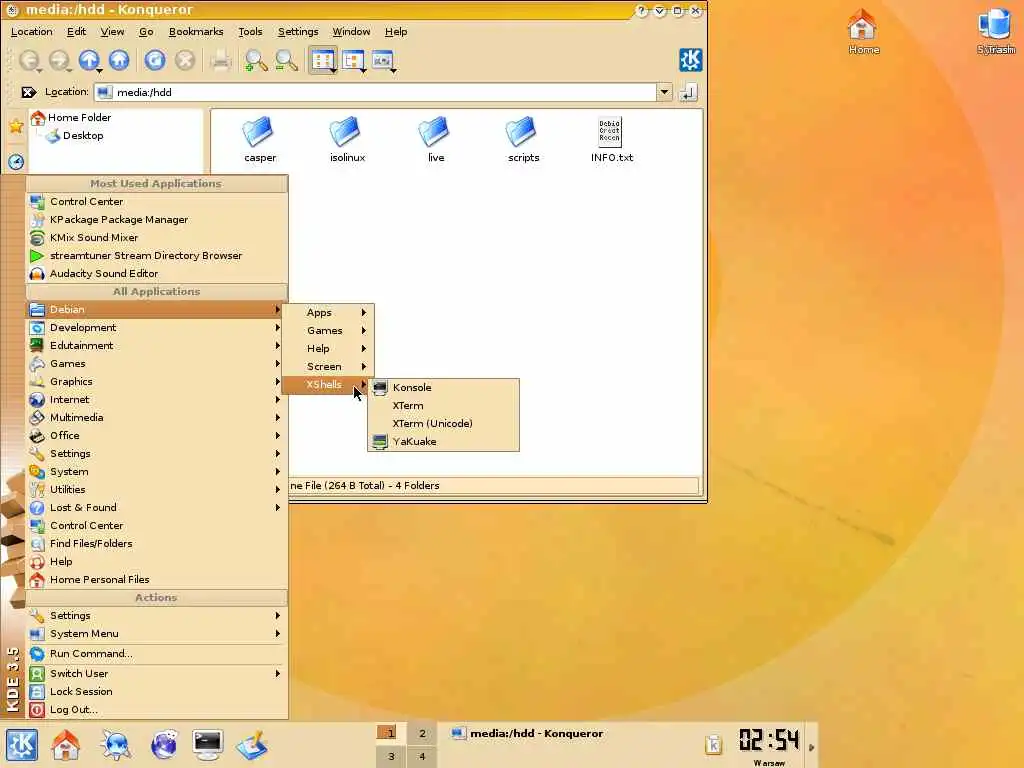The height and width of the screenshot is (768, 1024).
Task: Zoom out with the magnifier minus icon
Action: (286, 61)
